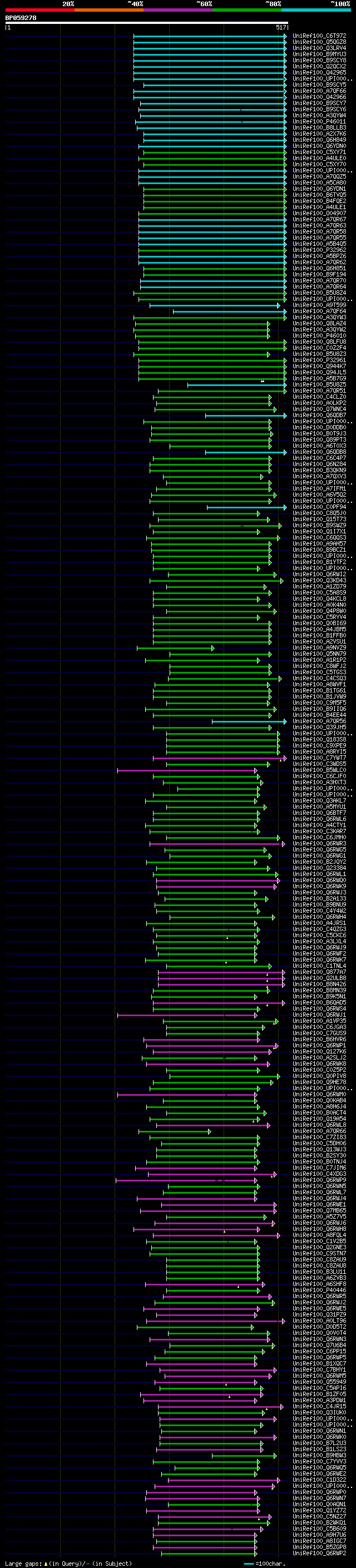This screenshot has height=1568, width=356.
Task: Open hit UniRef100_Q3LRV4
Action: pos(319,48)
